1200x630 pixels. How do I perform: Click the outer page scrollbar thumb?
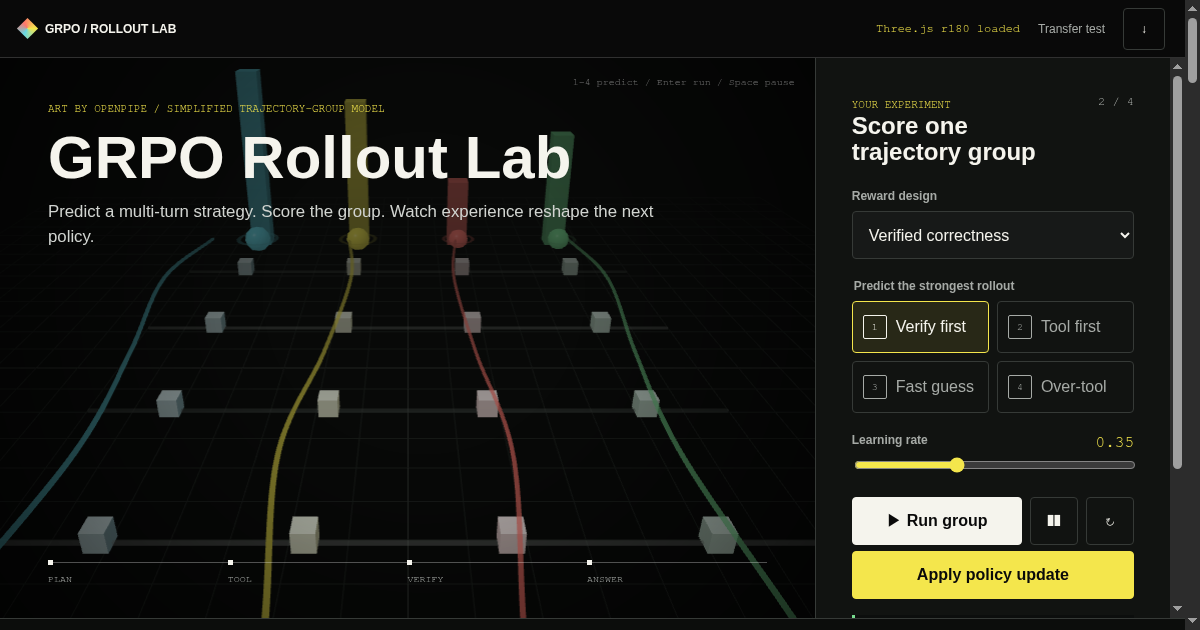[1192, 50]
